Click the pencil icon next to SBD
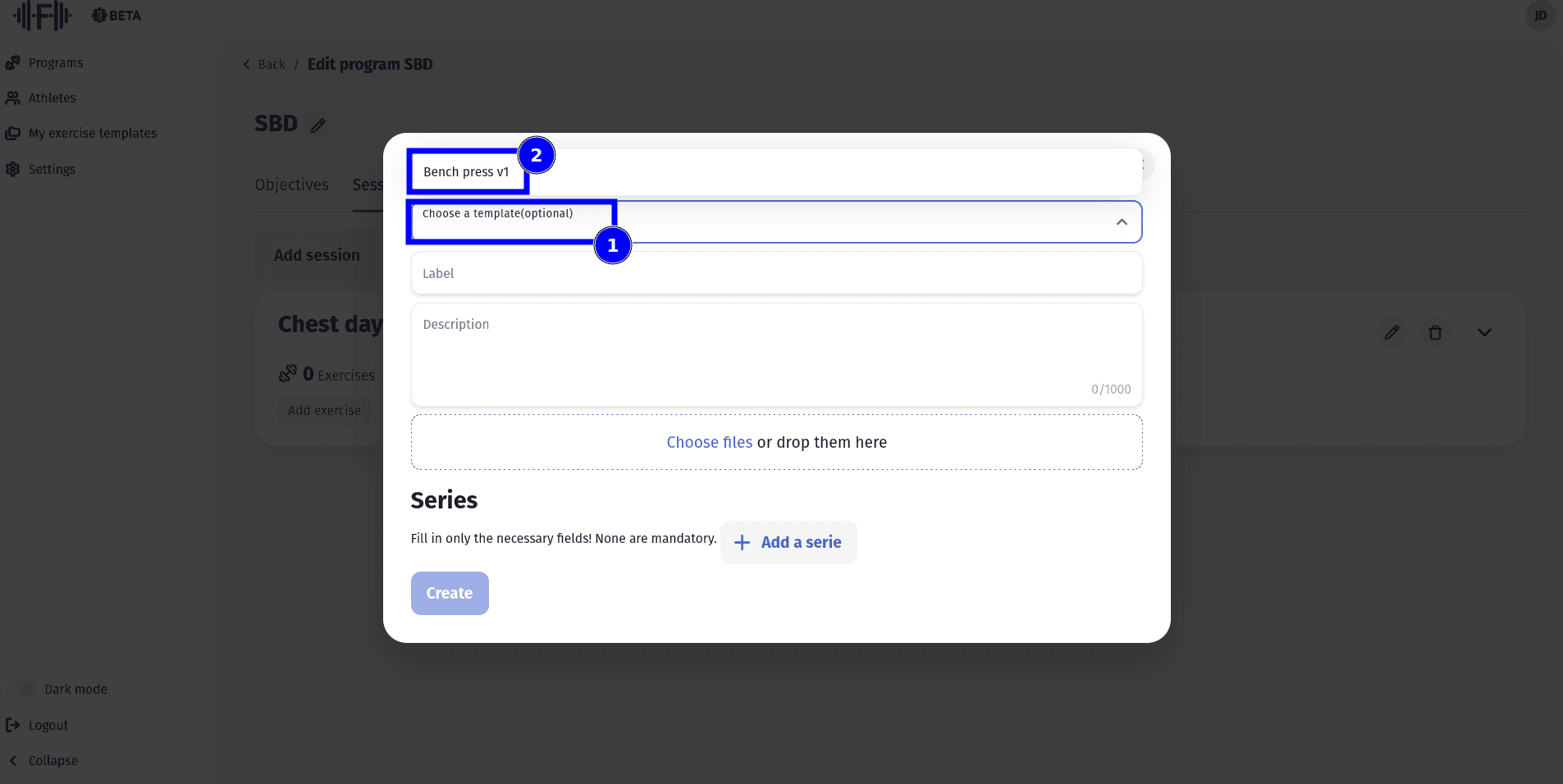 coord(318,125)
